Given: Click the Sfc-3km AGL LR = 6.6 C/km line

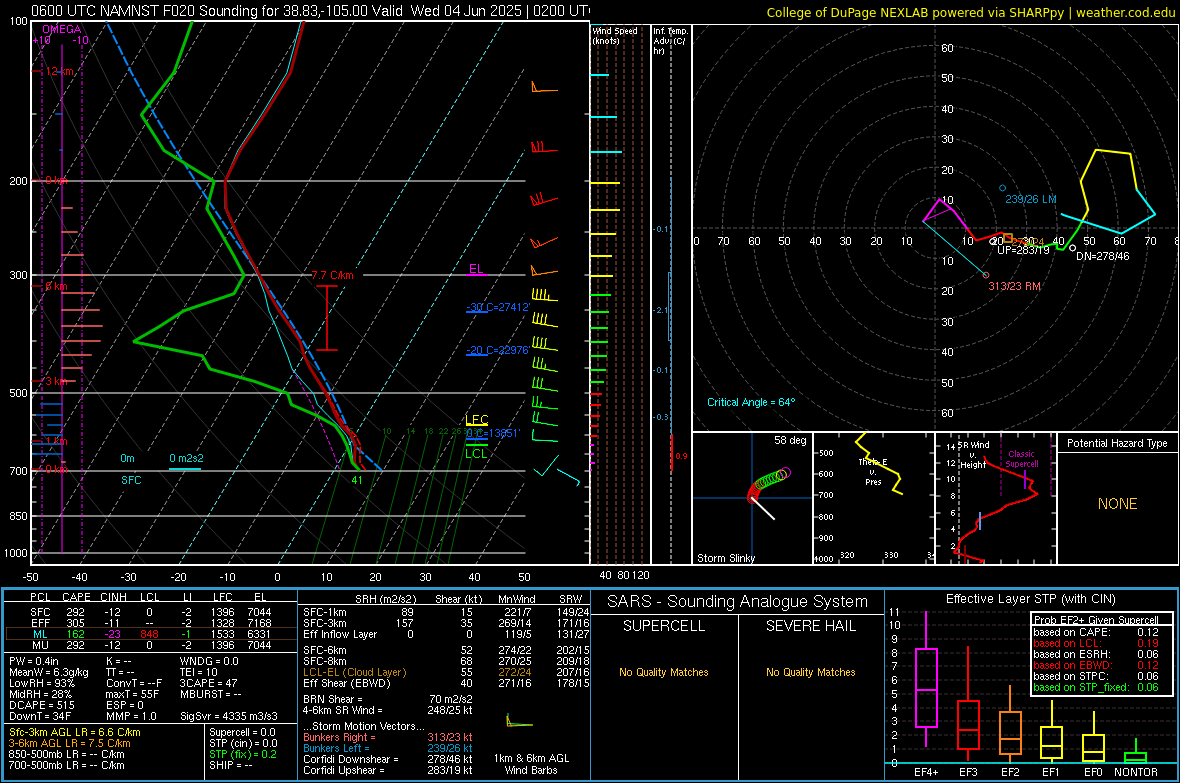Looking at the screenshot, I should pos(74,733).
